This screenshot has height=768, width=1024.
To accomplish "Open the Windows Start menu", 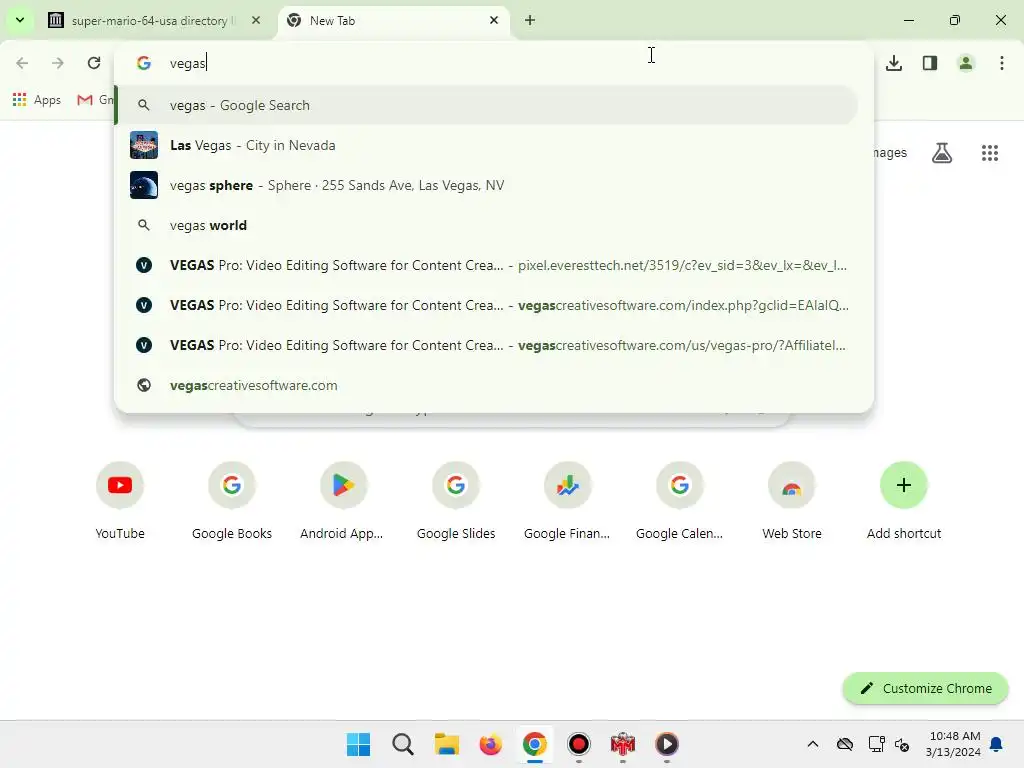I will pos(359,744).
